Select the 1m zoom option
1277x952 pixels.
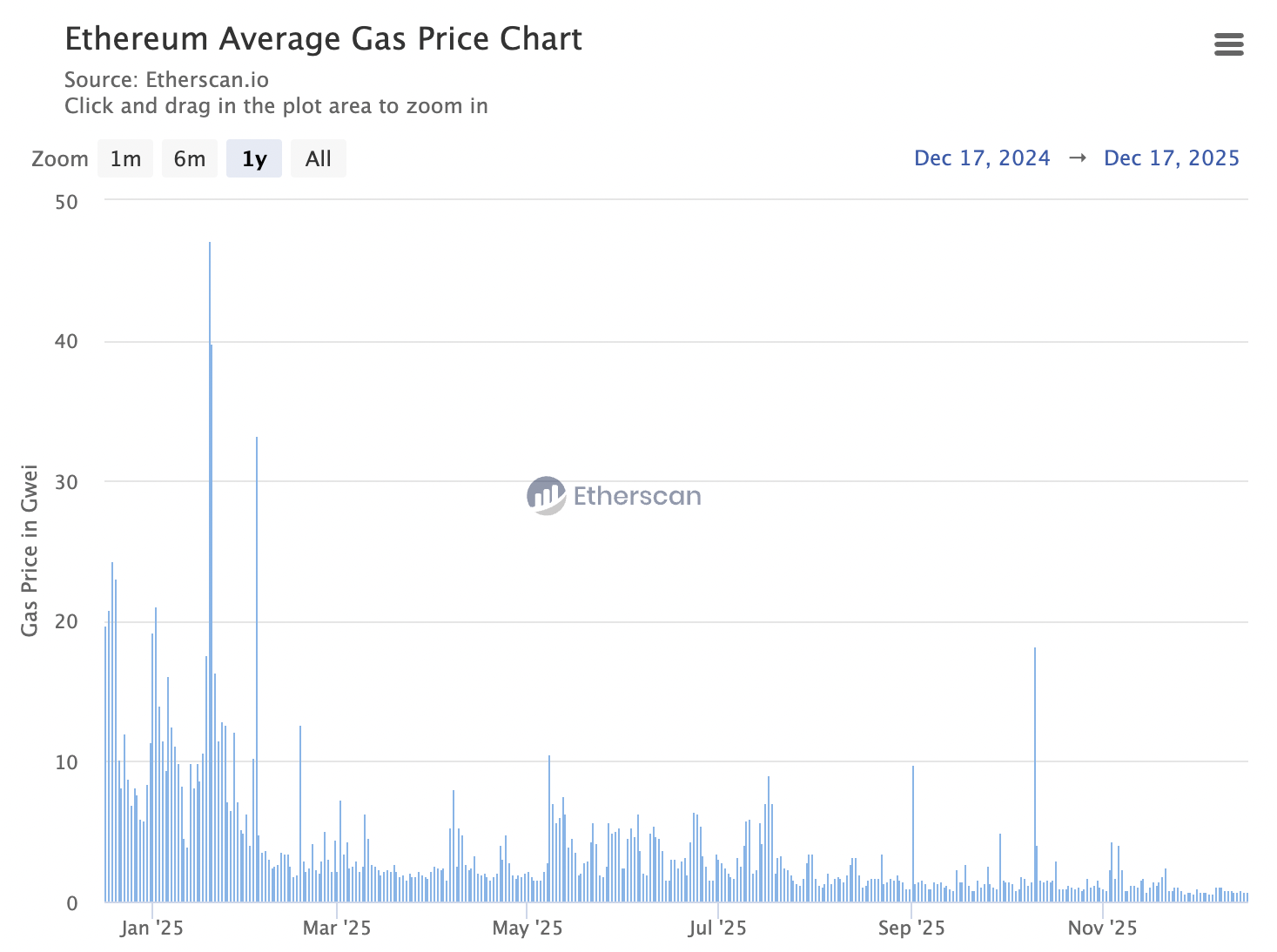tap(124, 158)
